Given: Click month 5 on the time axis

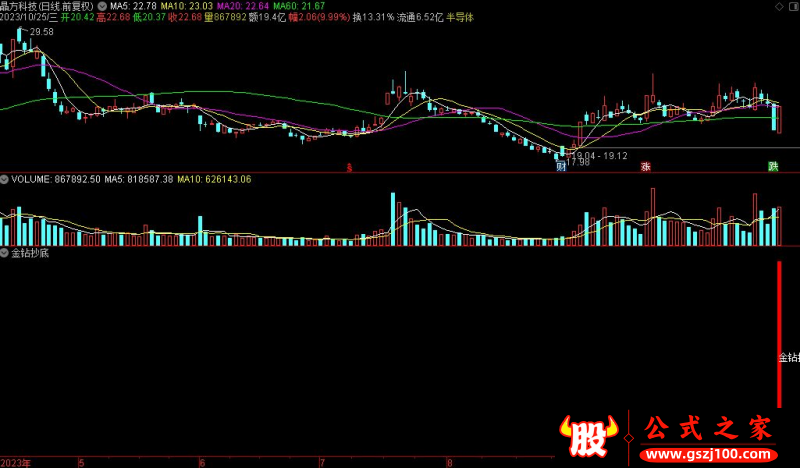Looking at the screenshot, I should tap(81, 463).
